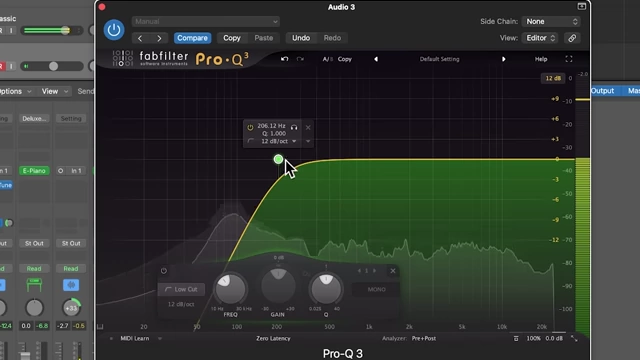Toggle full screen mode icon in Pro-Q 3

(x=569, y=59)
